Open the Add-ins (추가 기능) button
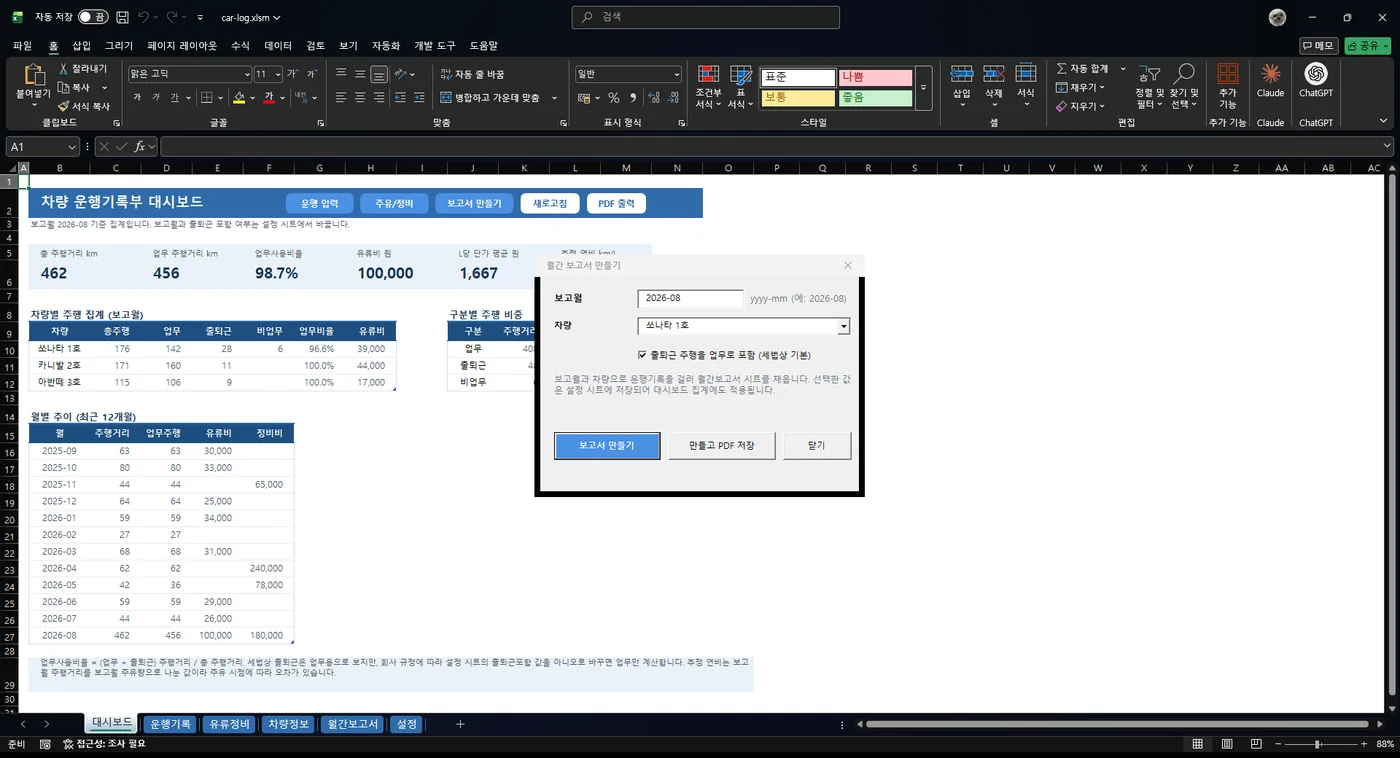The image size is (1400, 758). pos(1227,86)
